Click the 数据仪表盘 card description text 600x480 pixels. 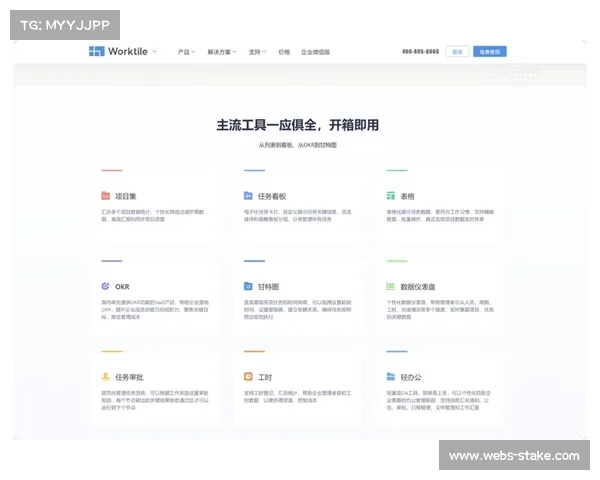[x=440, y=310]
